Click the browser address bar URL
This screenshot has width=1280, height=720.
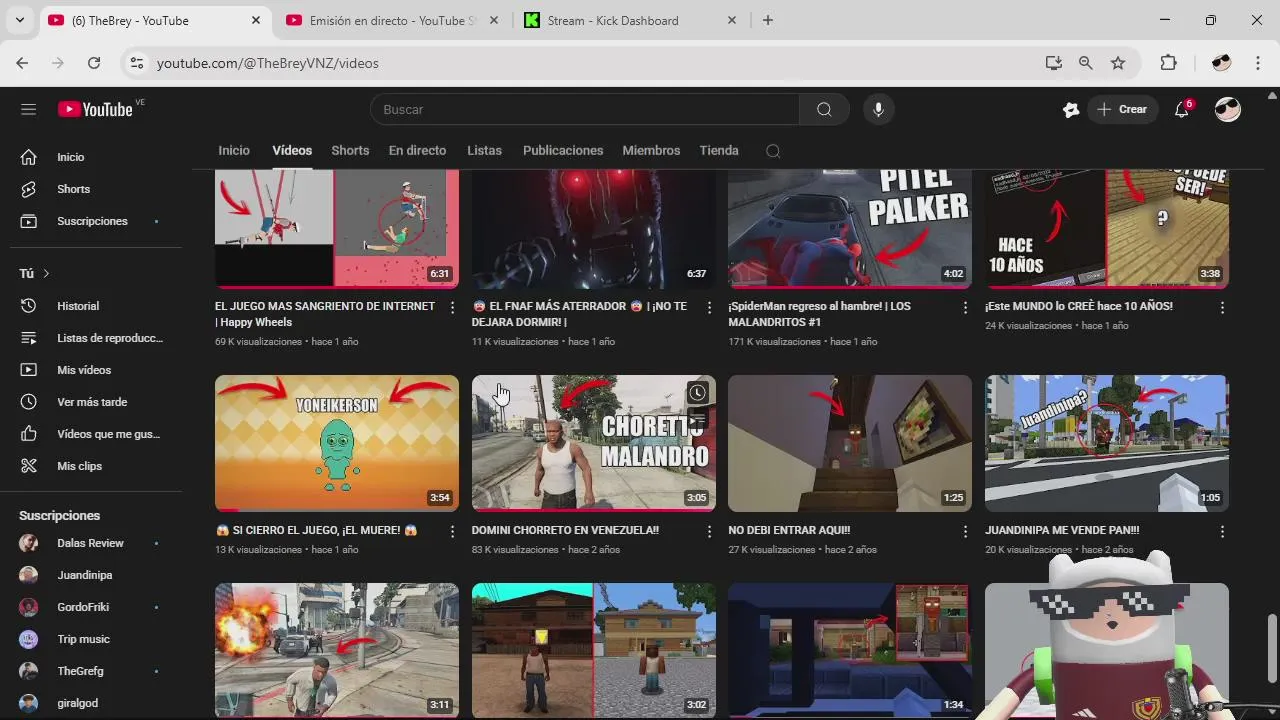click(x=268, y=63)
